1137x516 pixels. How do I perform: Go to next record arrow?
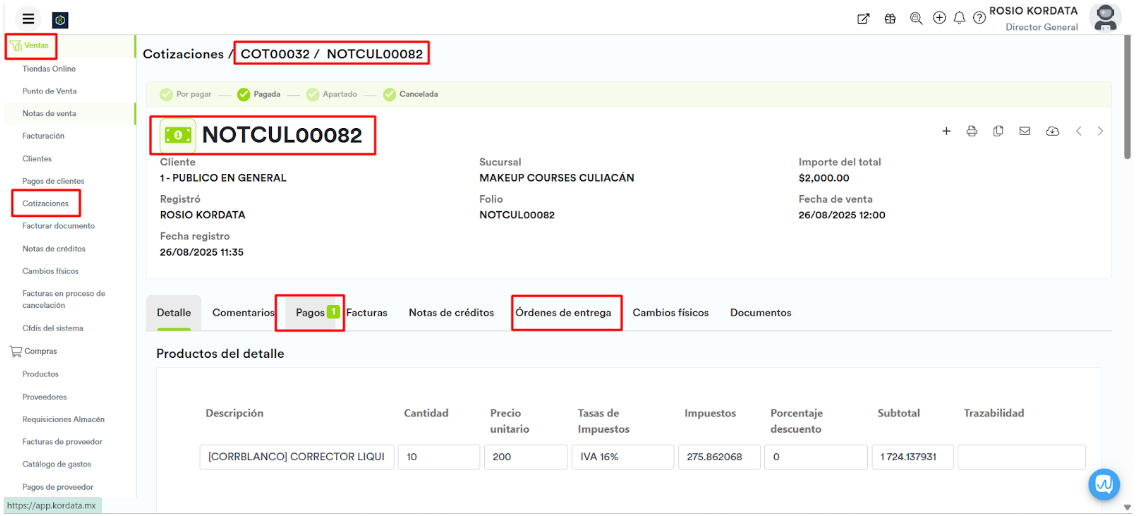click(x=1101, y=131)
